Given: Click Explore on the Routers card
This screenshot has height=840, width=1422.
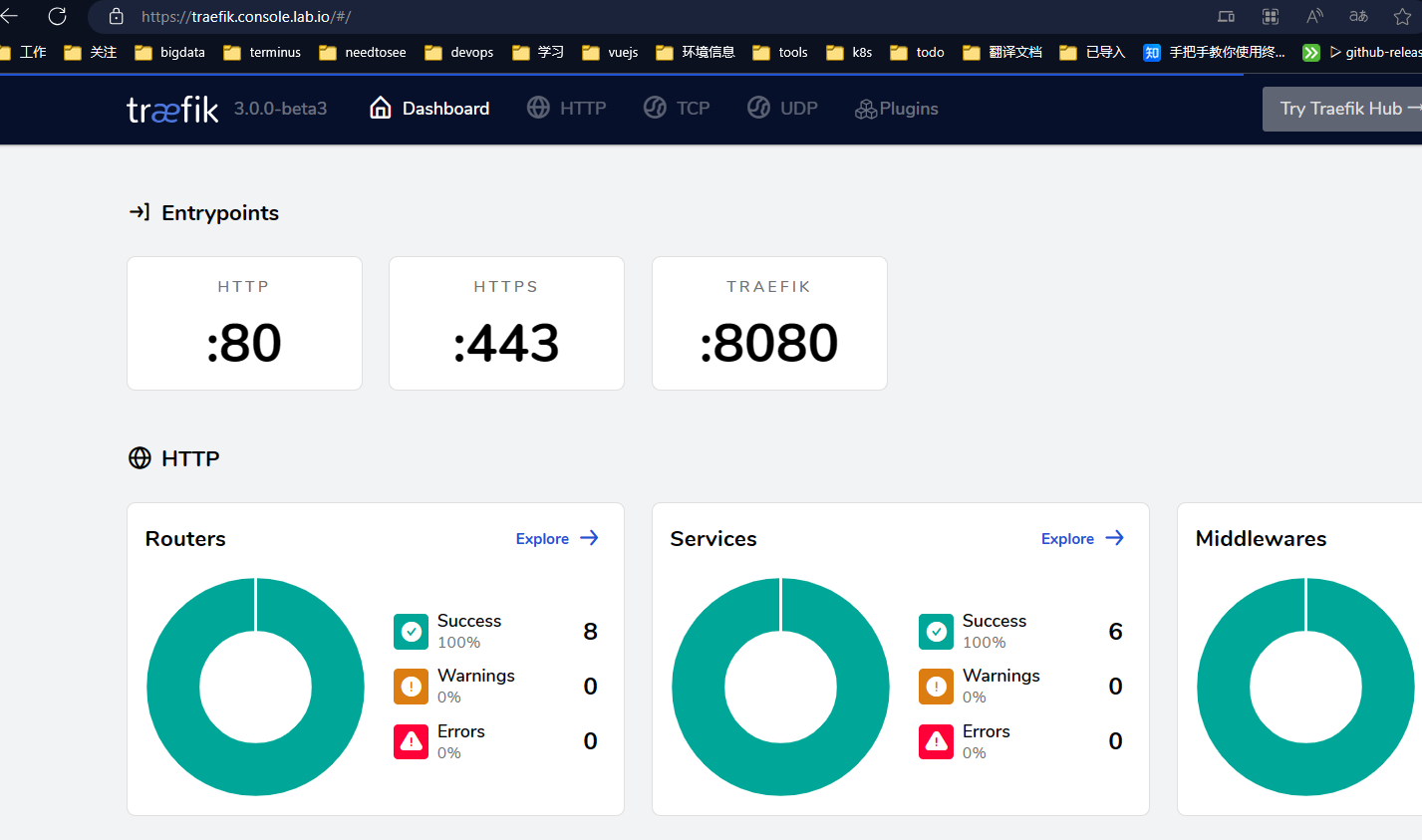Looking at the screenshot, I should click(x=557, y=538).
